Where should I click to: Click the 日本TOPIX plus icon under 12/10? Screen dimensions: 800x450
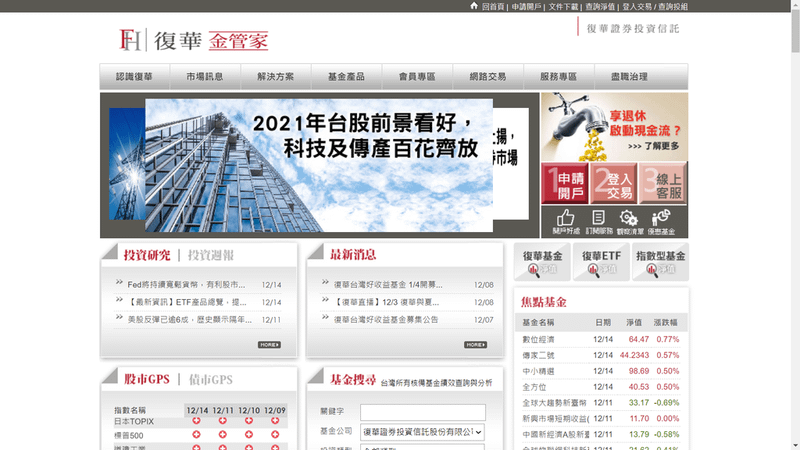point(249,421)
